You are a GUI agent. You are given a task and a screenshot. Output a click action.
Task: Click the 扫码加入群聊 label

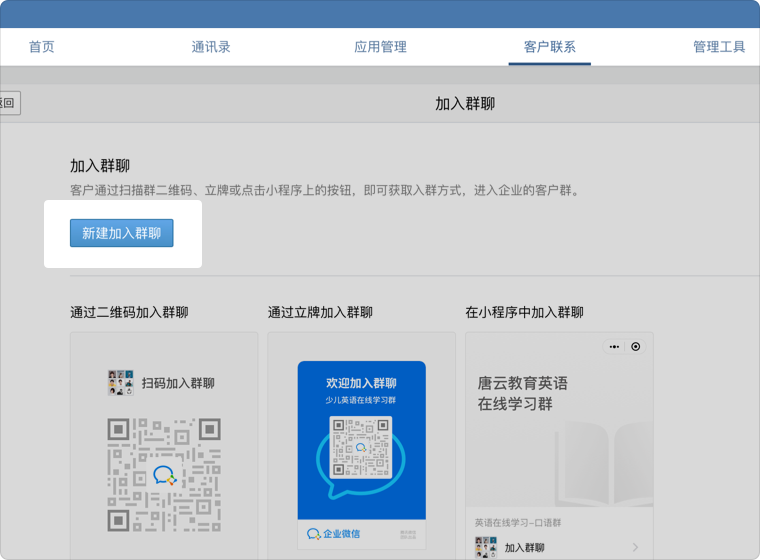[178, 384]
